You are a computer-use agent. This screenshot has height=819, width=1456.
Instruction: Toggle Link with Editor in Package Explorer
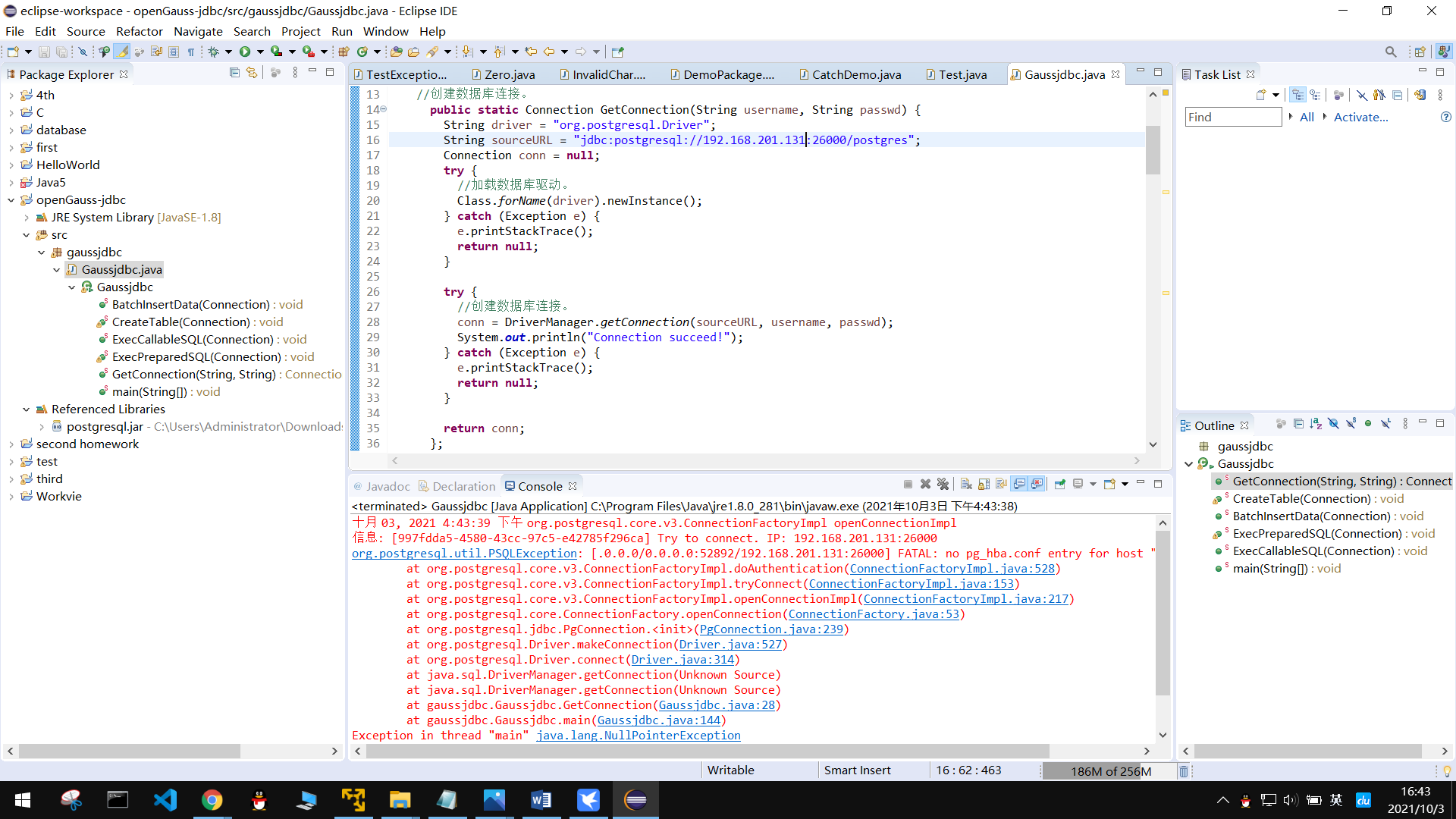click(x=252, y=73)
